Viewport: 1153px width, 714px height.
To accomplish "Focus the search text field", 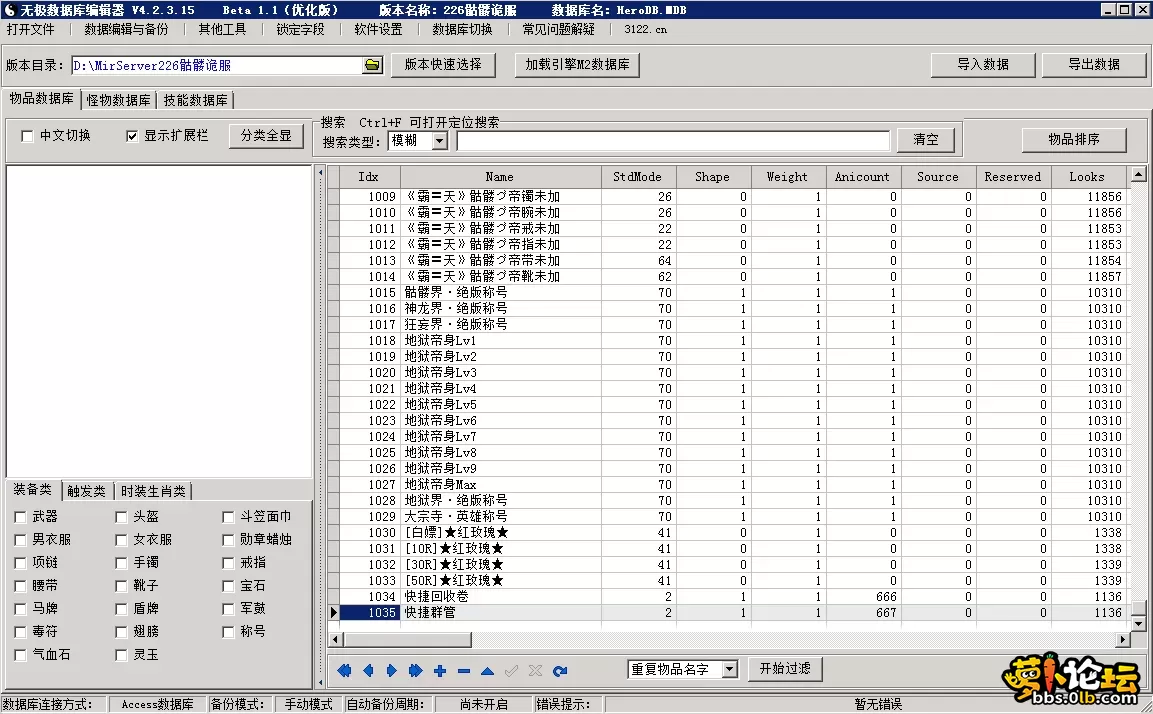I will pos(673,140).
